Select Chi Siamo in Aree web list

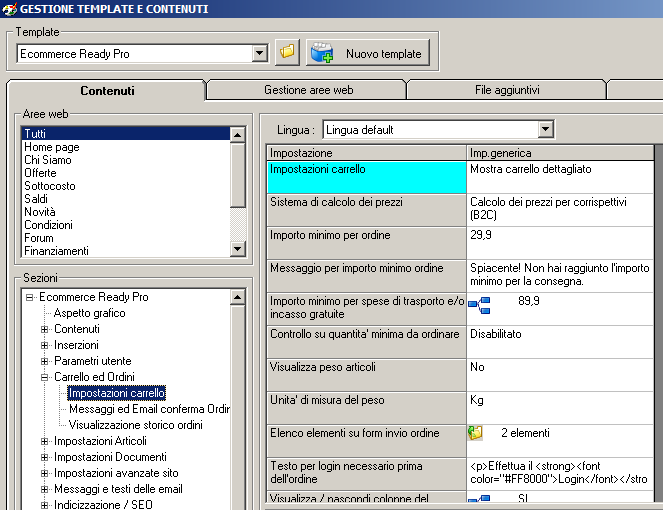pyautogui.click(x=126, y=160)
